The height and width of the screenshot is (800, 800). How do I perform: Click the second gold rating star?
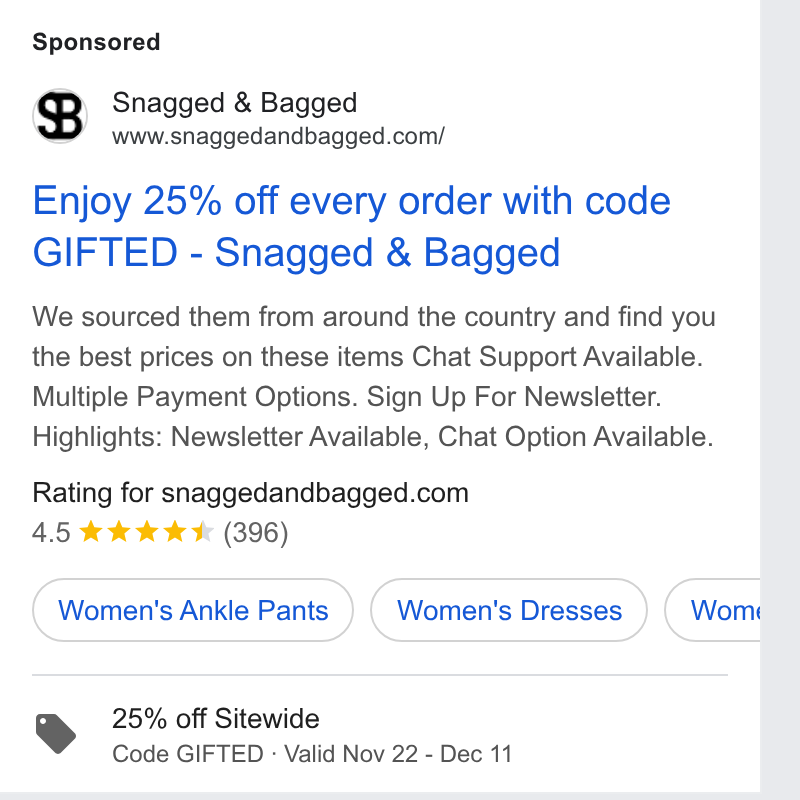119,532
